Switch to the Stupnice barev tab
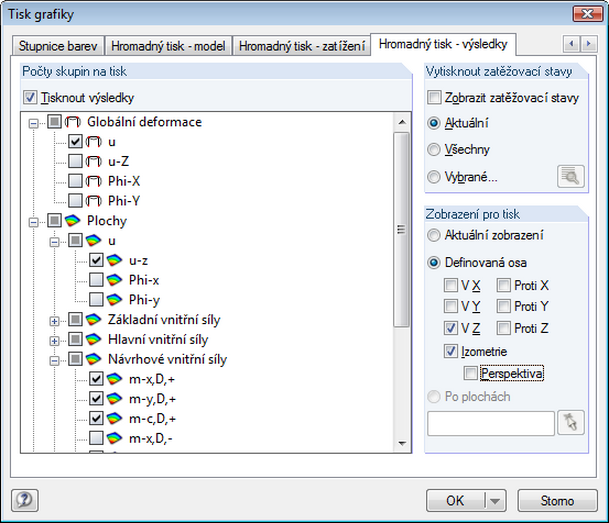The image size is (609, 523). tap(58, 46)
